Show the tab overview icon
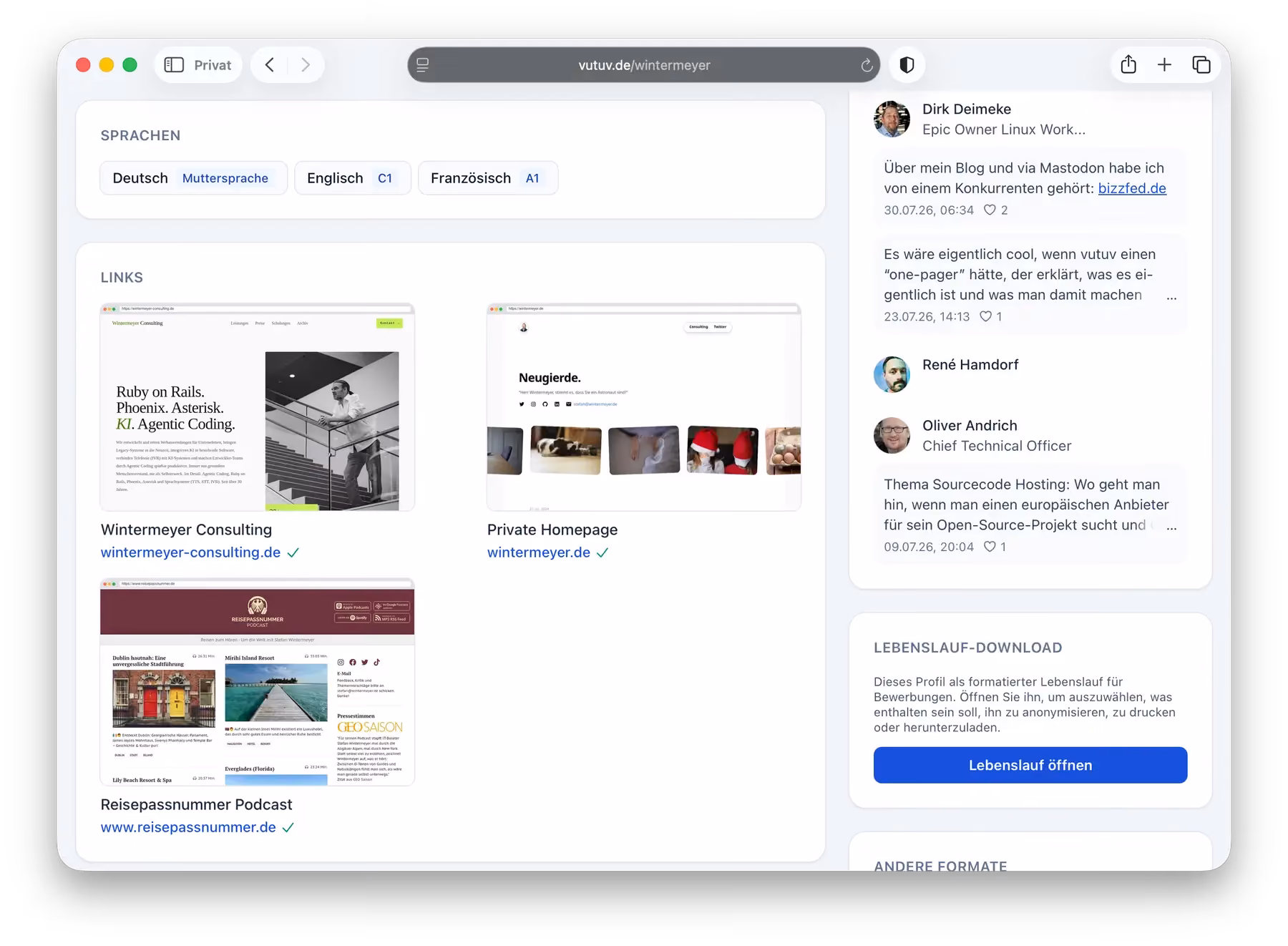1288x946 pixels. point(1201,65)
